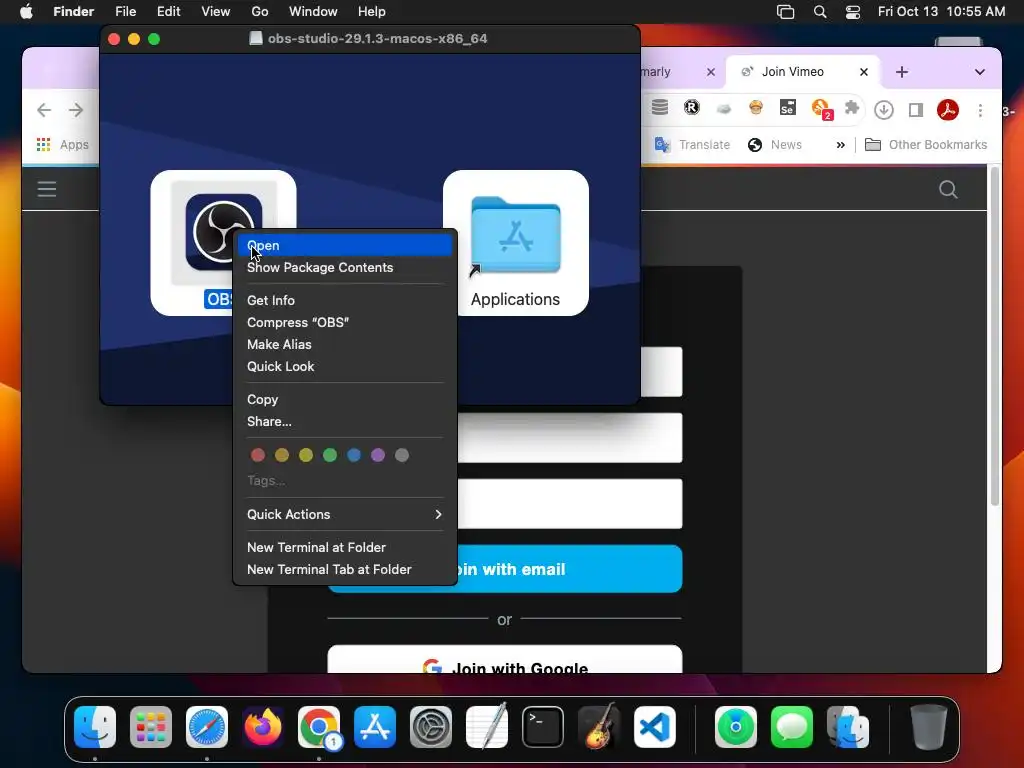The width and height of the screenshot is (1024, 768).
Task: Launch Visual Studio Code from Dock
Action: pyautogui.click(x=655, y=727)
